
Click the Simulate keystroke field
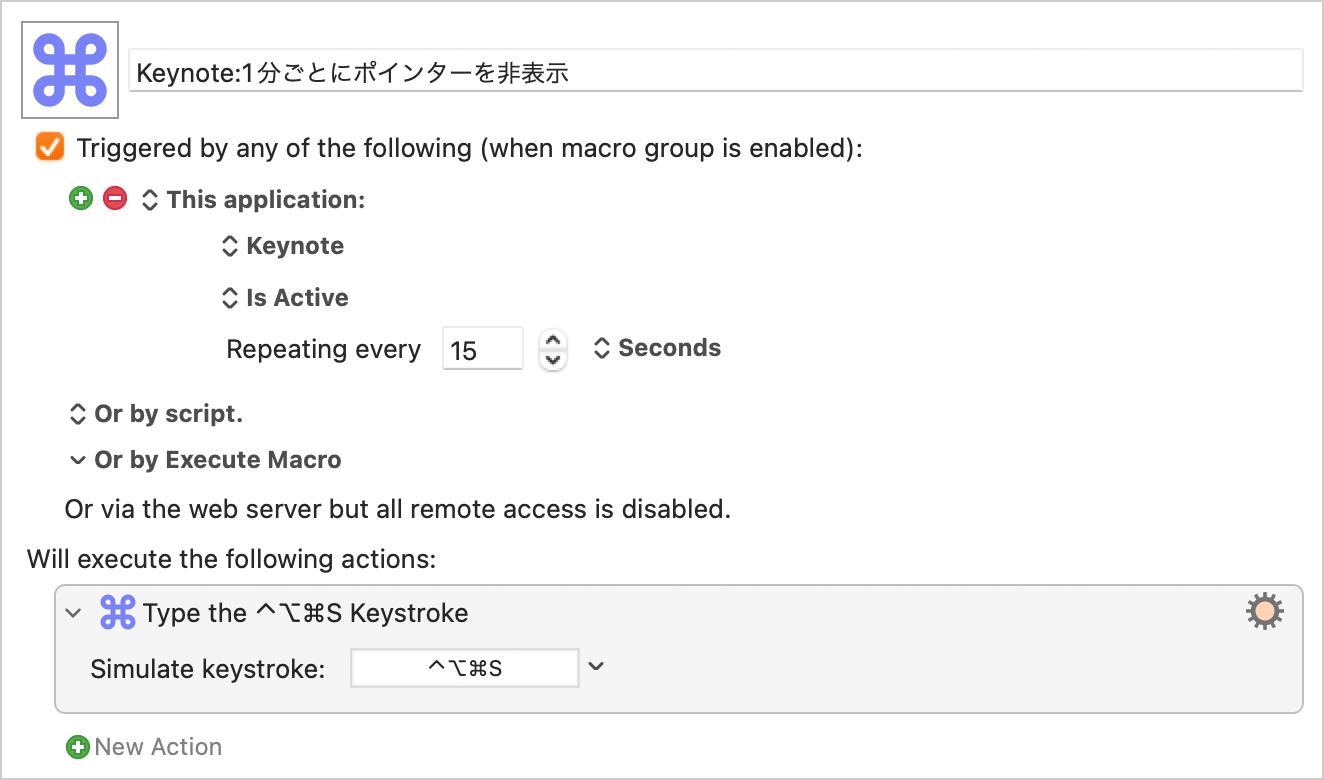tap(465, 668)
